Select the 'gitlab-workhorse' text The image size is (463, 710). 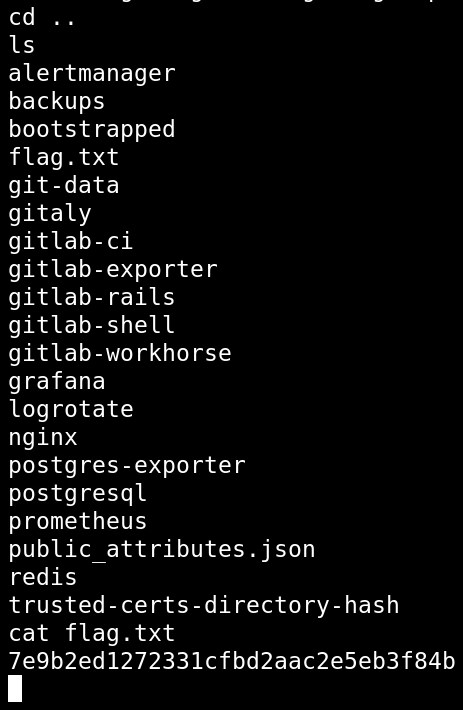[x=120, y=354]
